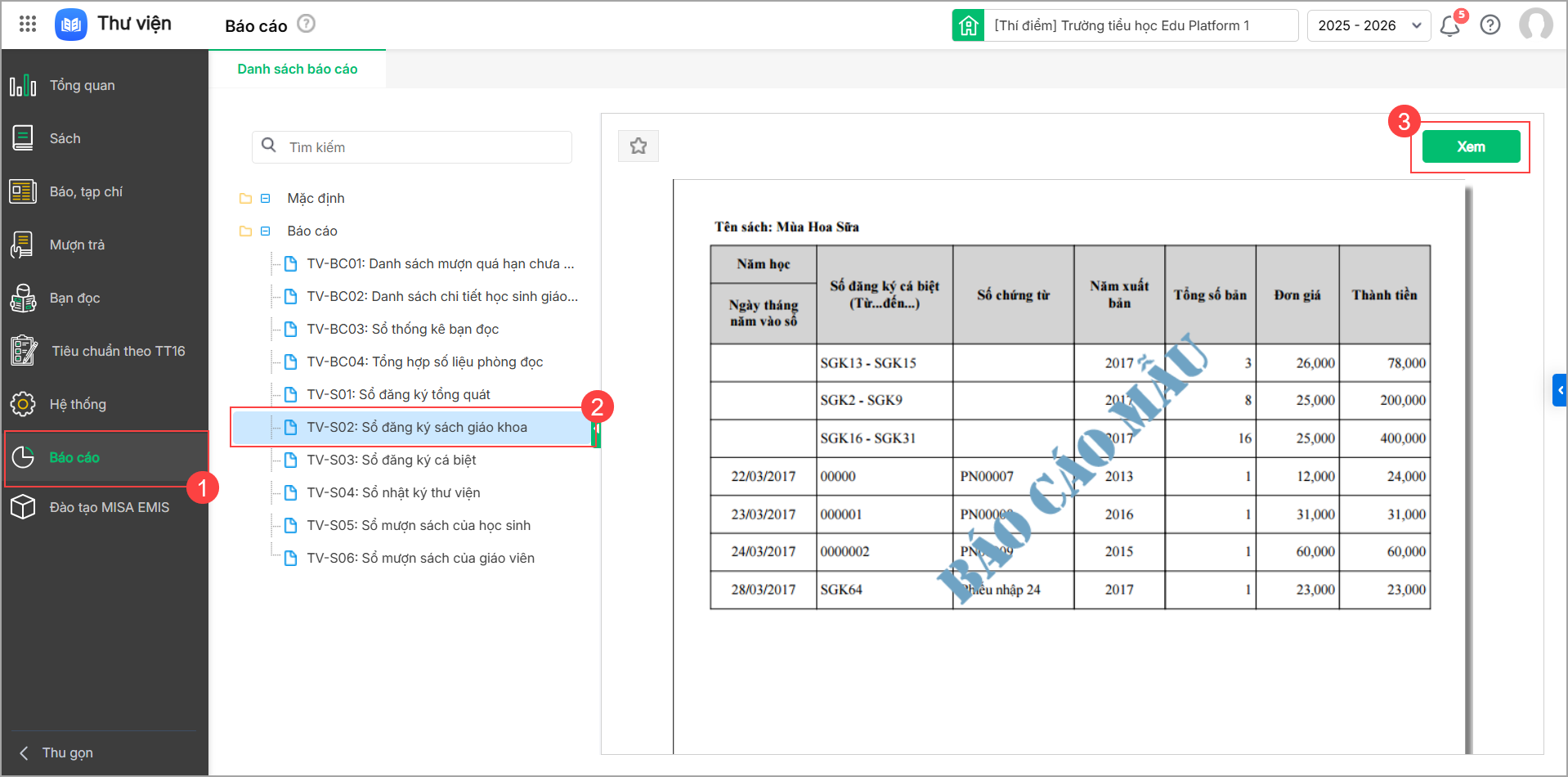1568x777 pixels.
Task: Open the user avatar profile
Action: 1536,25
